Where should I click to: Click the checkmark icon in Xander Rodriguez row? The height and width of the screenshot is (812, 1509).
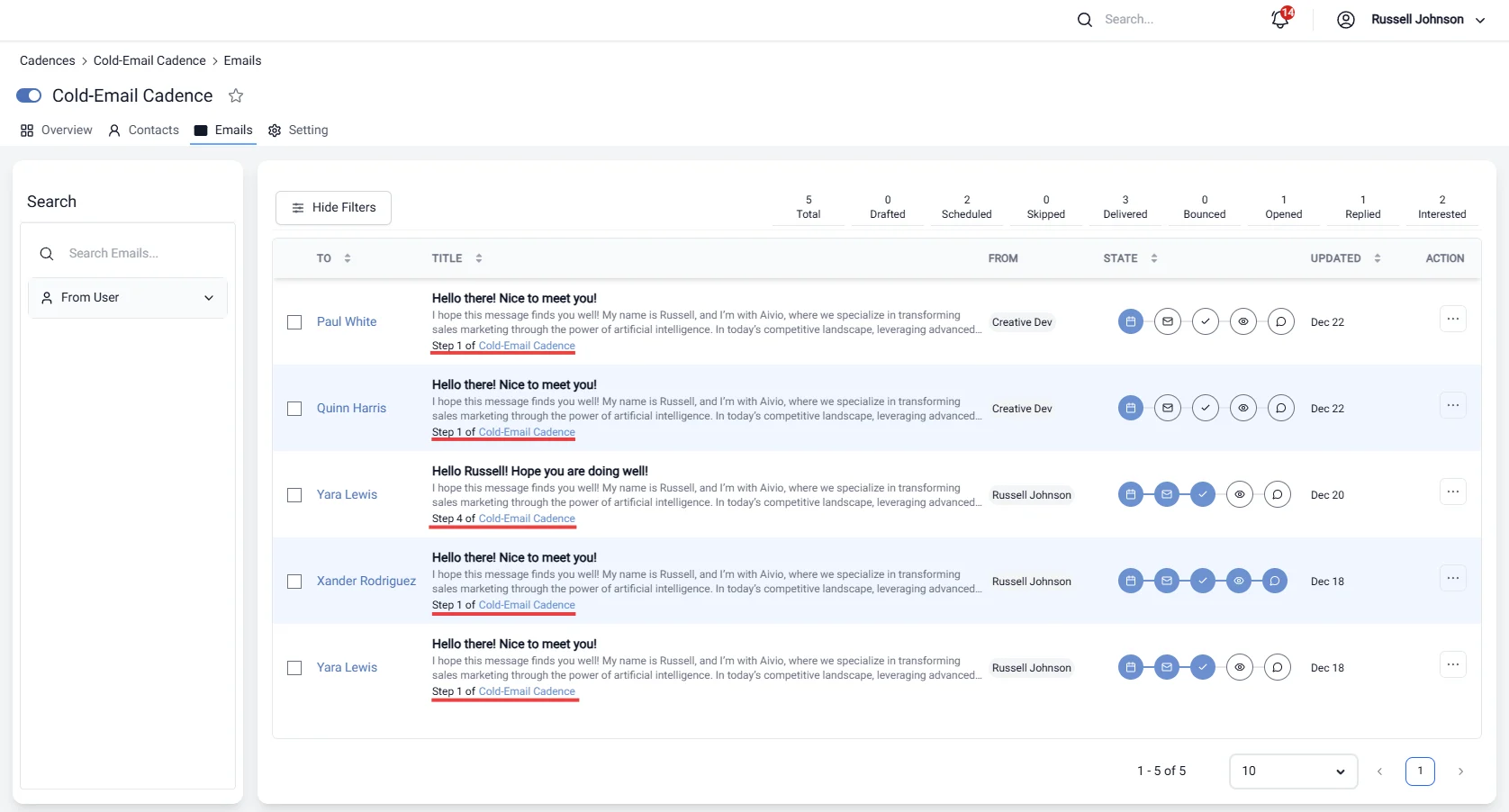click(1203, 581)
